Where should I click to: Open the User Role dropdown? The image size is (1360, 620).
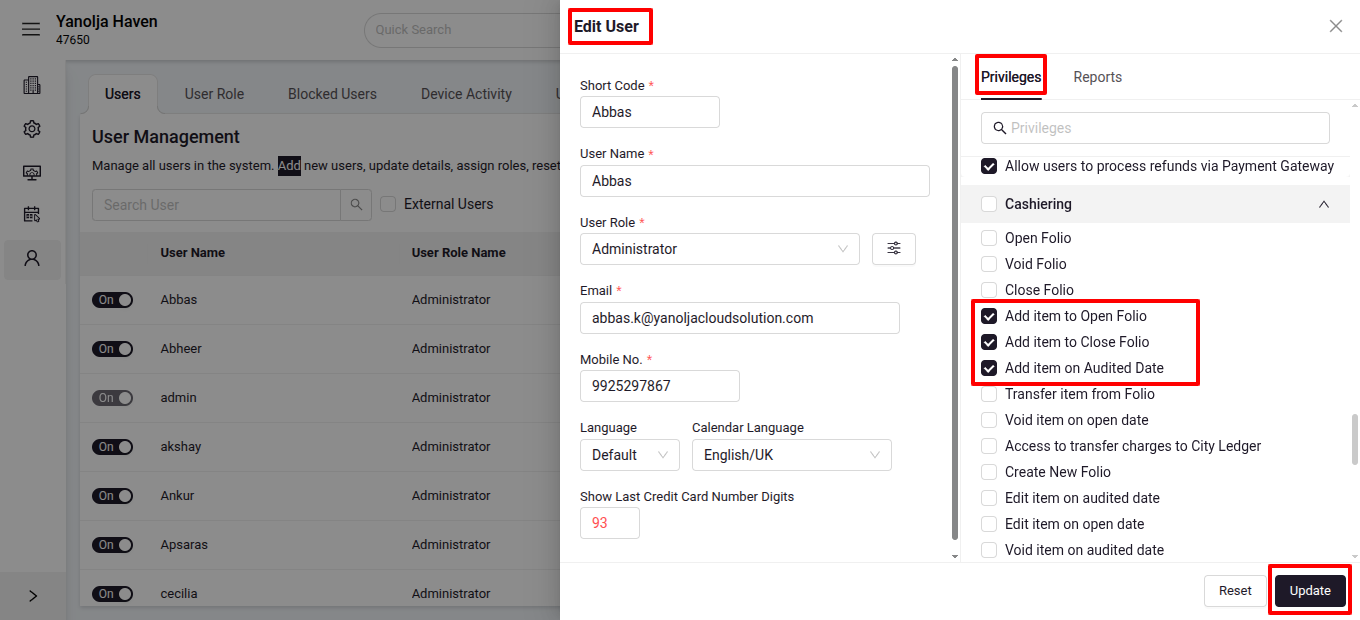[x=720, y=249]
